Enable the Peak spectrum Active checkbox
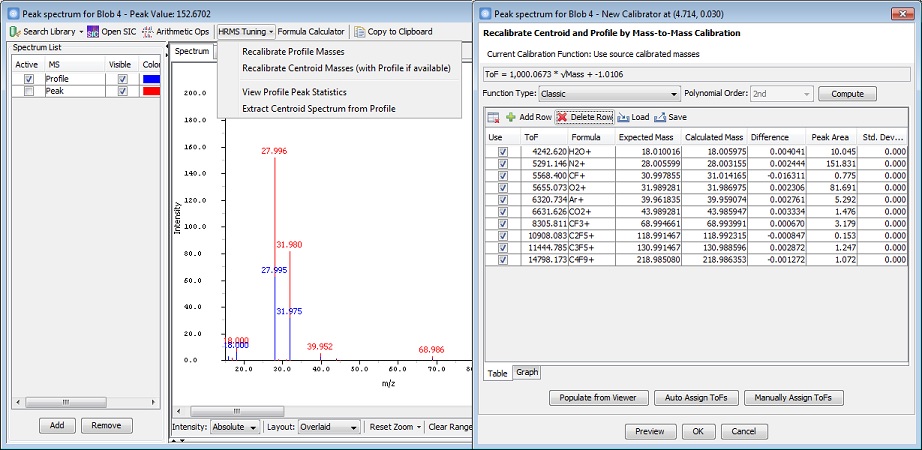The height and width of the screenshot is (450, 922). (x=28, y=91)
